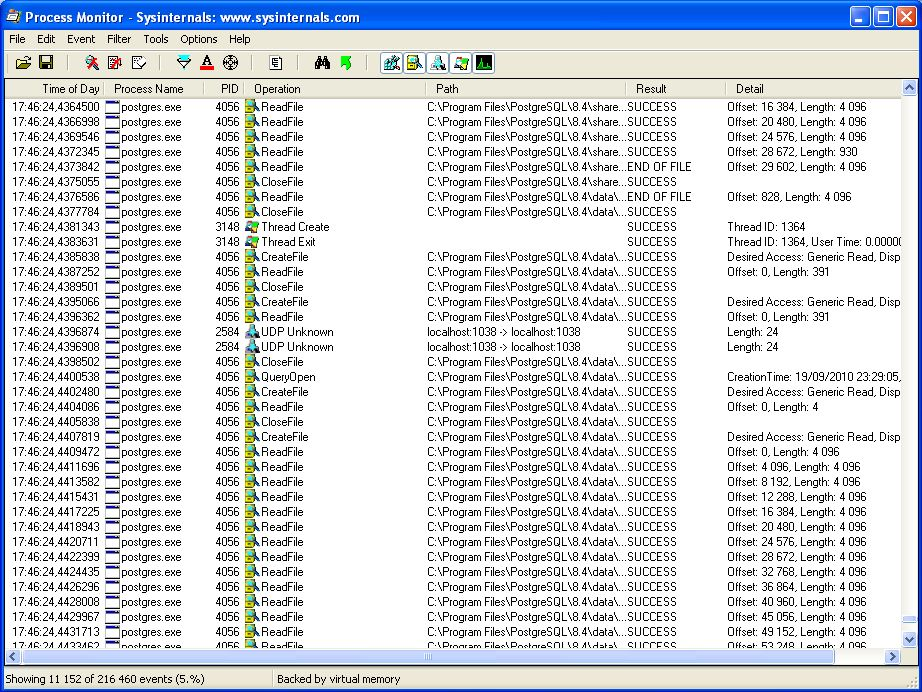922x692 pixels.
Task: Click the Process Tree toolbar icon
Action: (x=276, y=62)
